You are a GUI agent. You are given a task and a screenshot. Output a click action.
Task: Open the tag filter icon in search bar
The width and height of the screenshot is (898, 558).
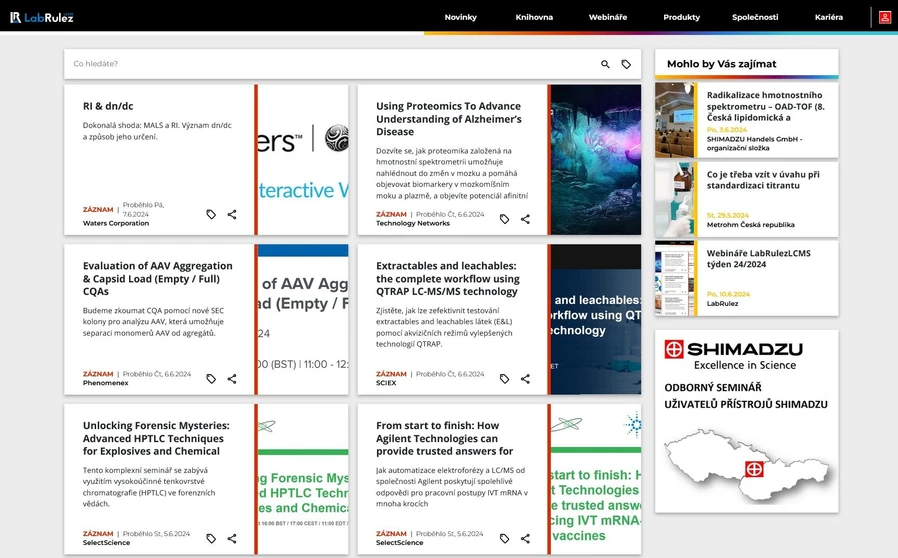tap(626, 64)
